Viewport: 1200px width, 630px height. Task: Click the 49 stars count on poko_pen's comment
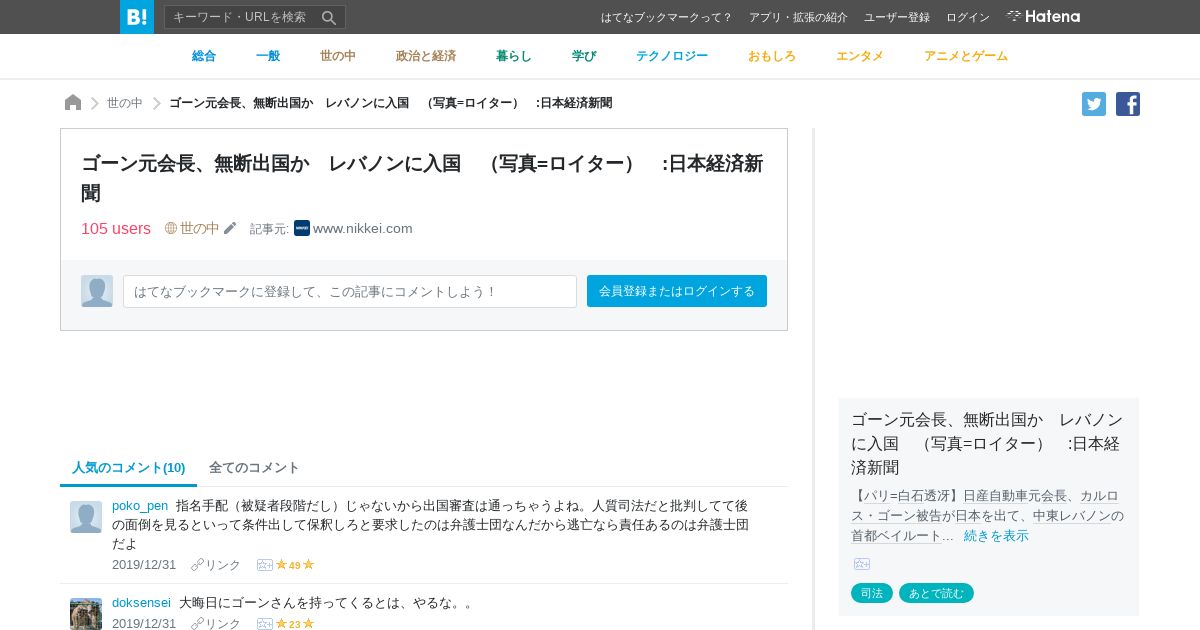click(295, 565)
